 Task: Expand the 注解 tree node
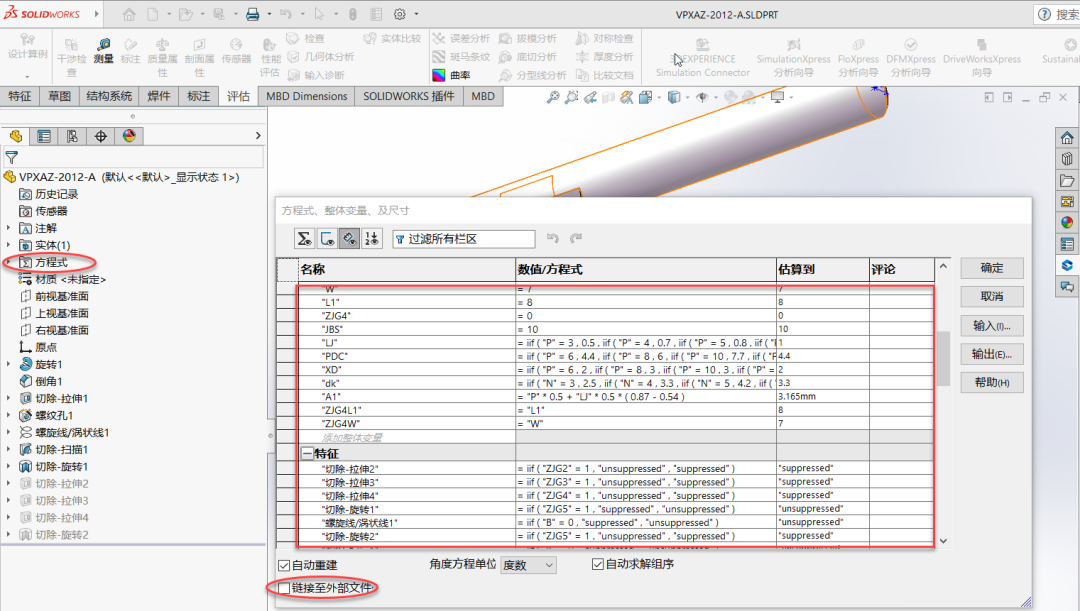coord(8,228)
